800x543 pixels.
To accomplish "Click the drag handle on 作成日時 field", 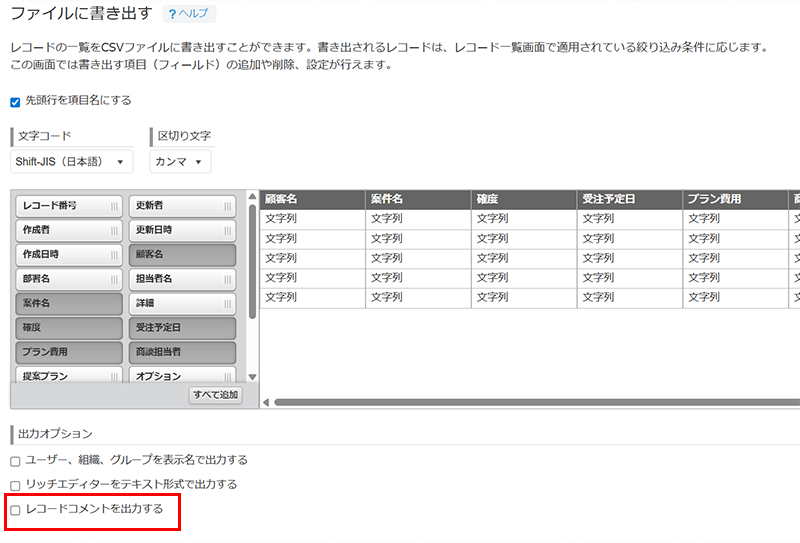I will 114,254.
